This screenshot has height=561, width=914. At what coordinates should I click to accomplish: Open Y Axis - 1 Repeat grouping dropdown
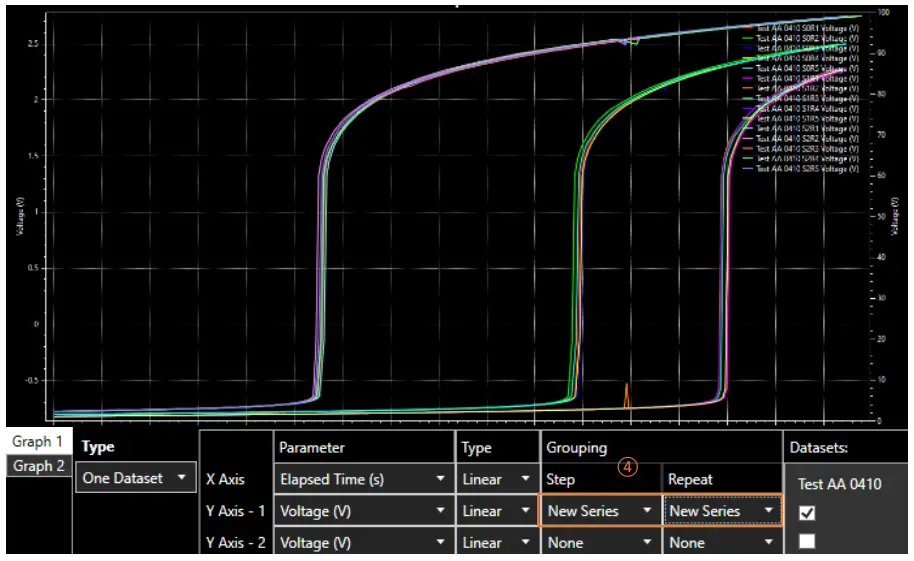(x=722, y=511)
